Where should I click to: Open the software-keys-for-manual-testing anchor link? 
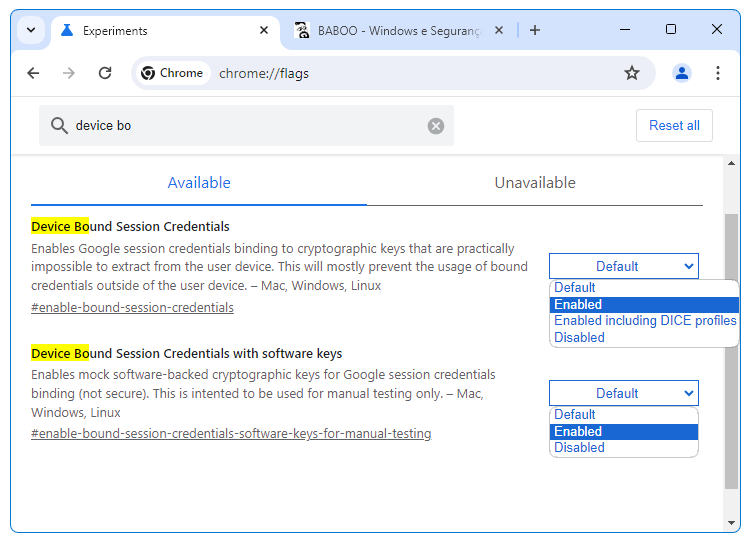[231, 434]
